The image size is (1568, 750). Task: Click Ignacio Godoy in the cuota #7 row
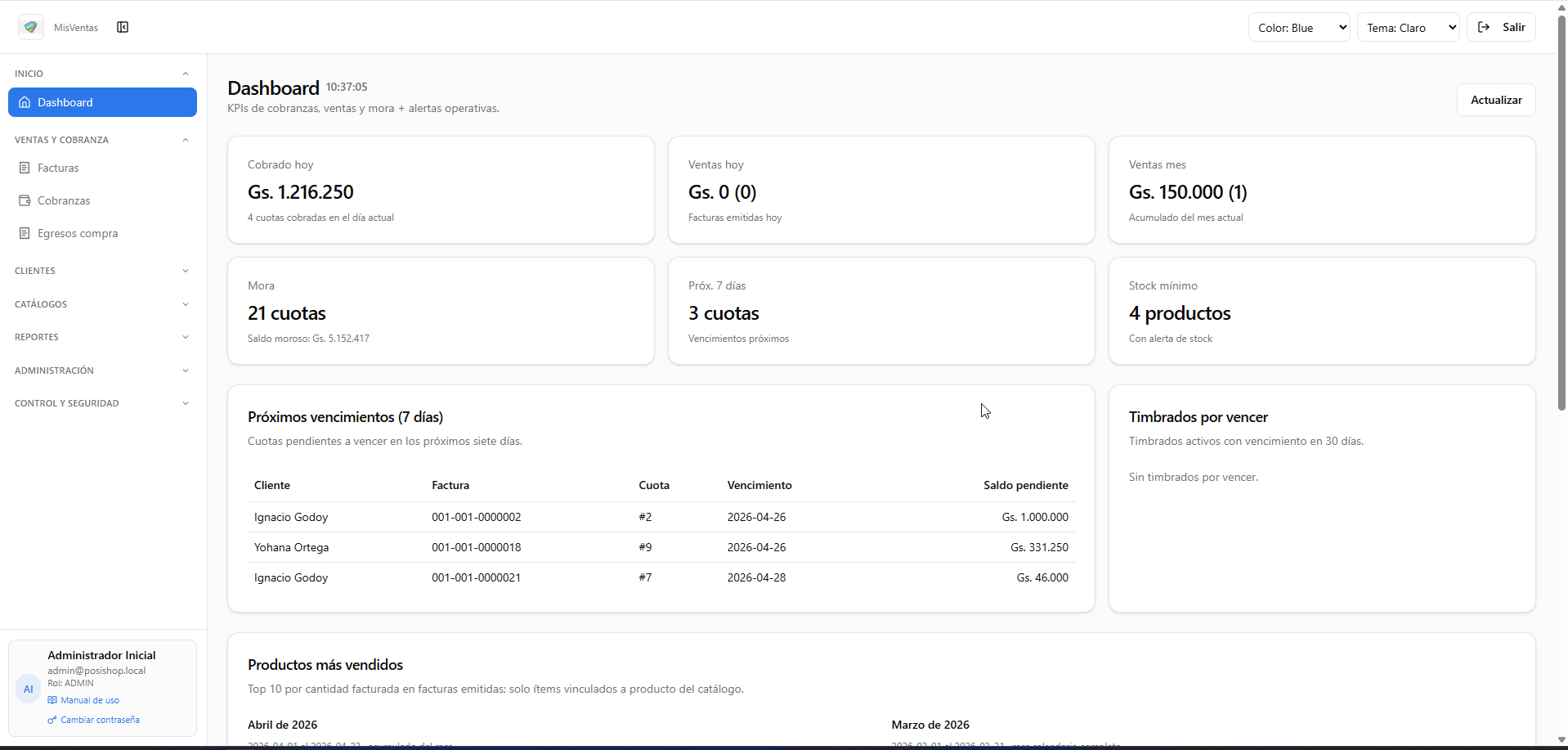point(291,577)
